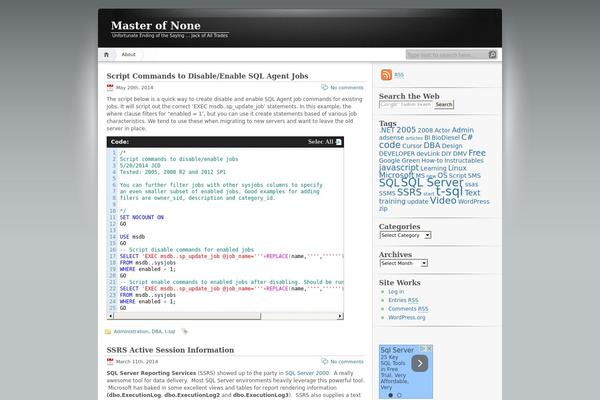Click the search magnifier icon in header
This screenshot has height=400, width=600.
492,55
